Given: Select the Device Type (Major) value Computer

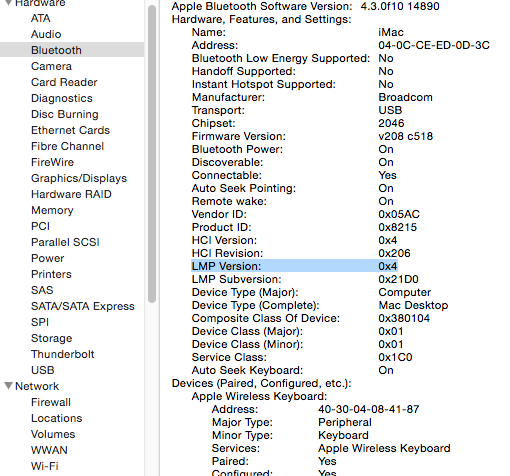Looking at the screenshot, I should 404,292.
